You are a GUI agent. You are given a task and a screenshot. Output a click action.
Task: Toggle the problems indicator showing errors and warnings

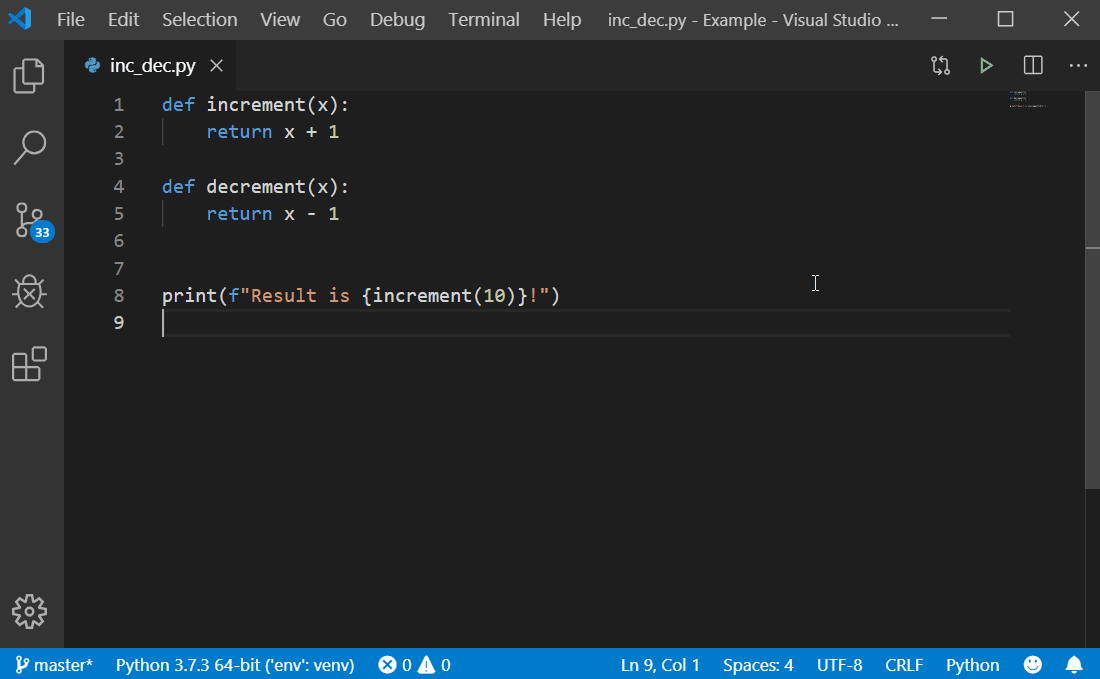tap(413, 664)
